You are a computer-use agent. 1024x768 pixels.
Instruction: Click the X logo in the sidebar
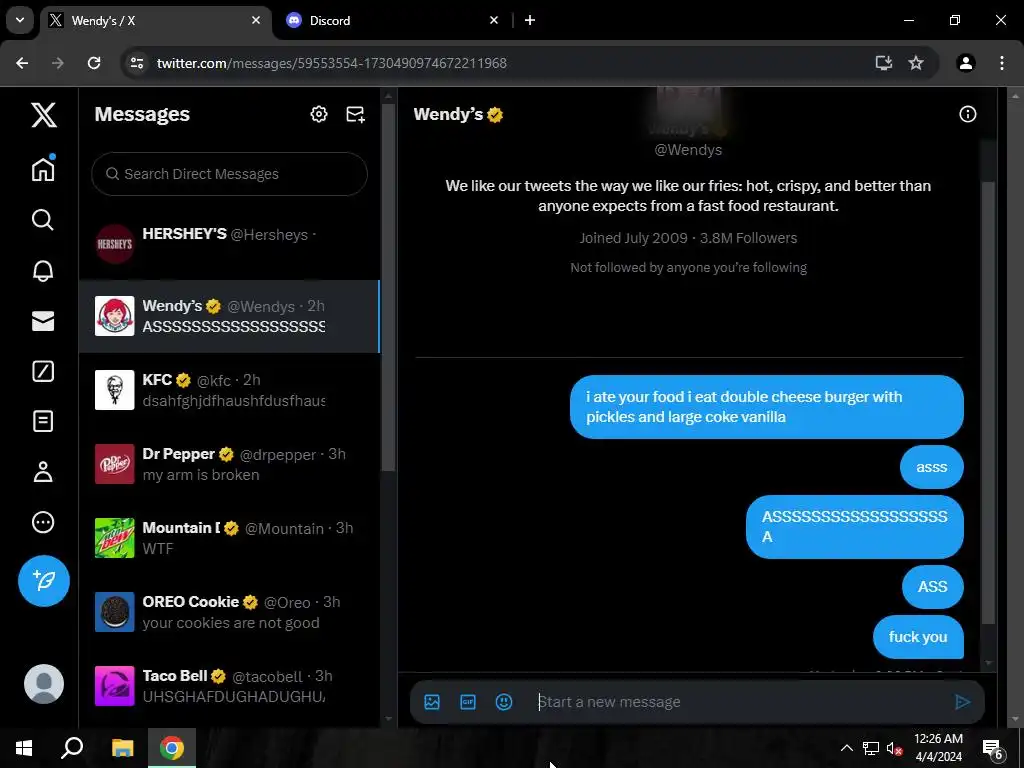[x=44, y=115]
